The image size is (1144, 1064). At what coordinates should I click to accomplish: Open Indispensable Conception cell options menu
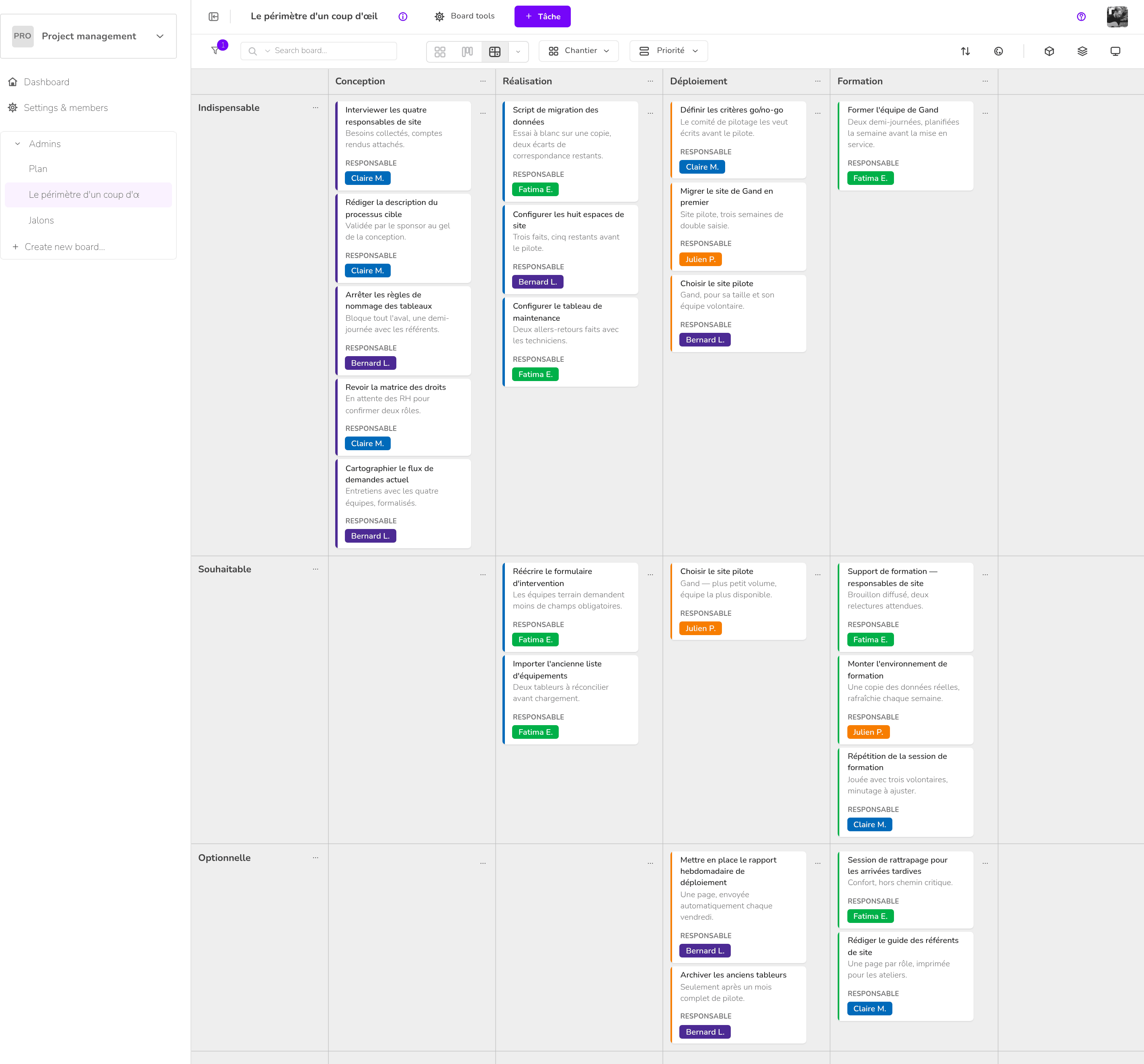[482, 113]
